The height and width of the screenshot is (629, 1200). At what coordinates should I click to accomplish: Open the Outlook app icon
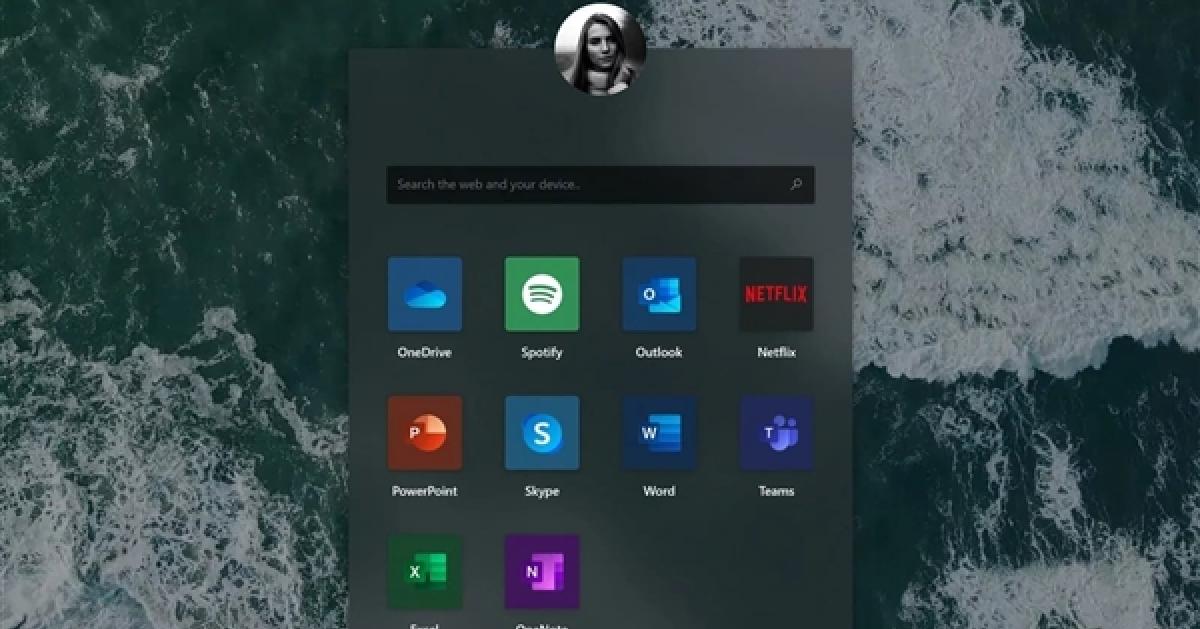point(659,294)
